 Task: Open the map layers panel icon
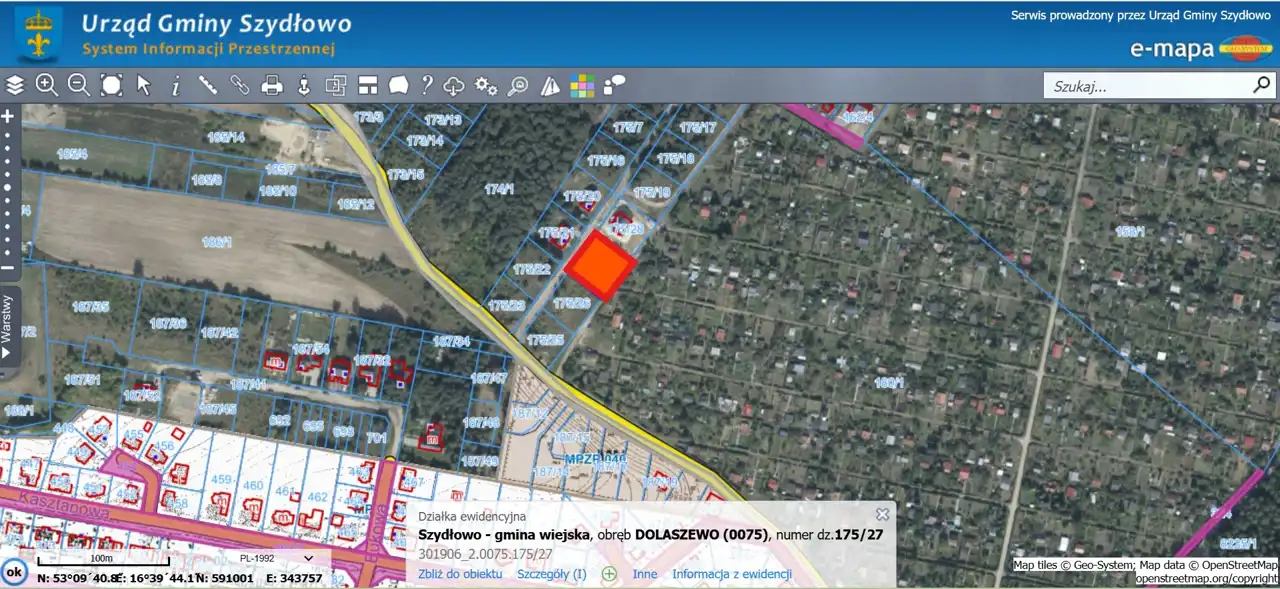pyautogui.click(x=15, y=85)
